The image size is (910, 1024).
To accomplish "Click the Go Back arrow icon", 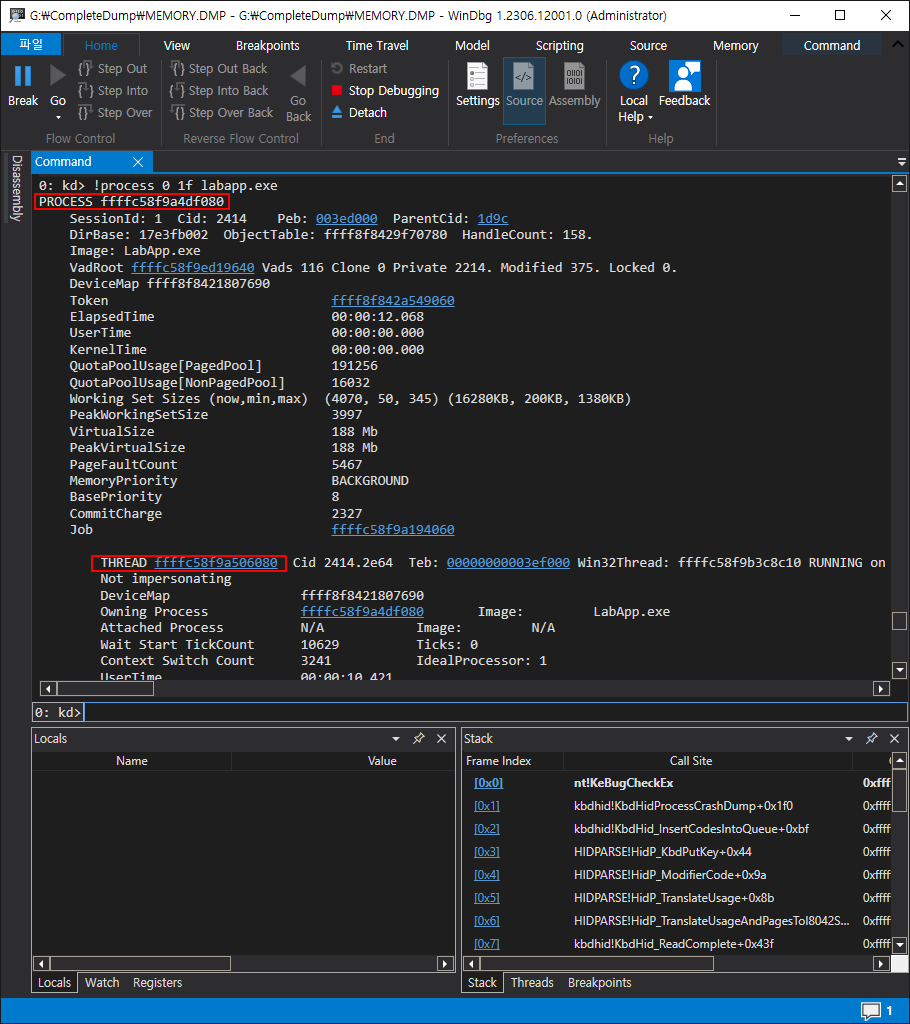I will click(x=298, y=76).
